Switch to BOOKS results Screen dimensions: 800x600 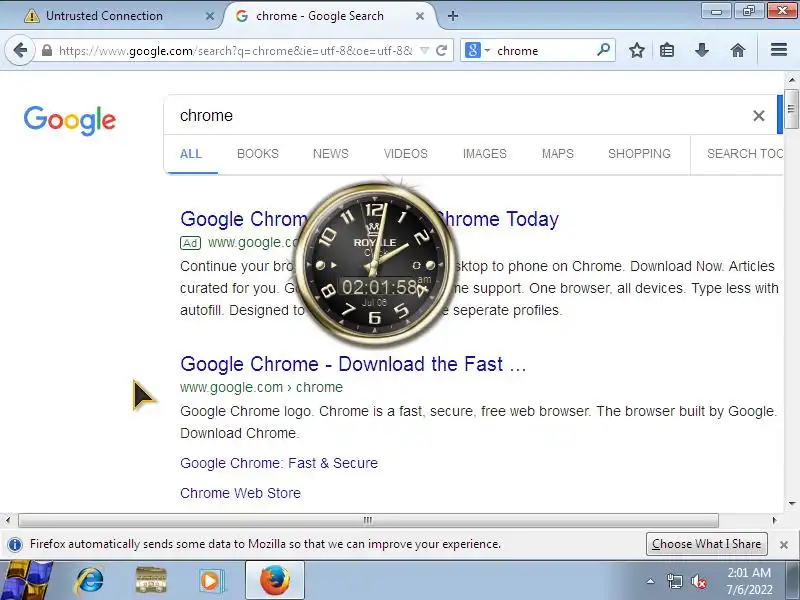(258, 154)
